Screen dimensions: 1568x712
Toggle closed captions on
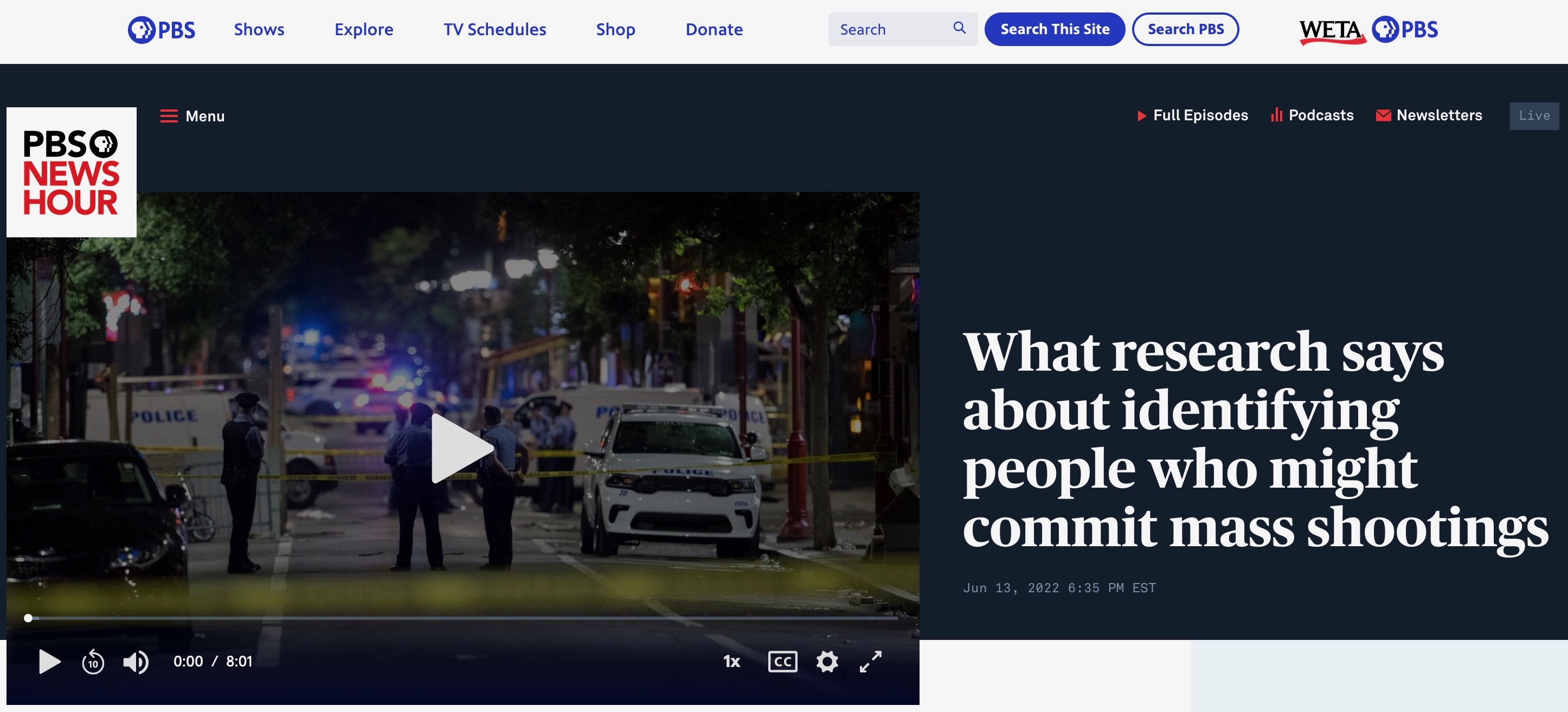(x=782, y=662)
